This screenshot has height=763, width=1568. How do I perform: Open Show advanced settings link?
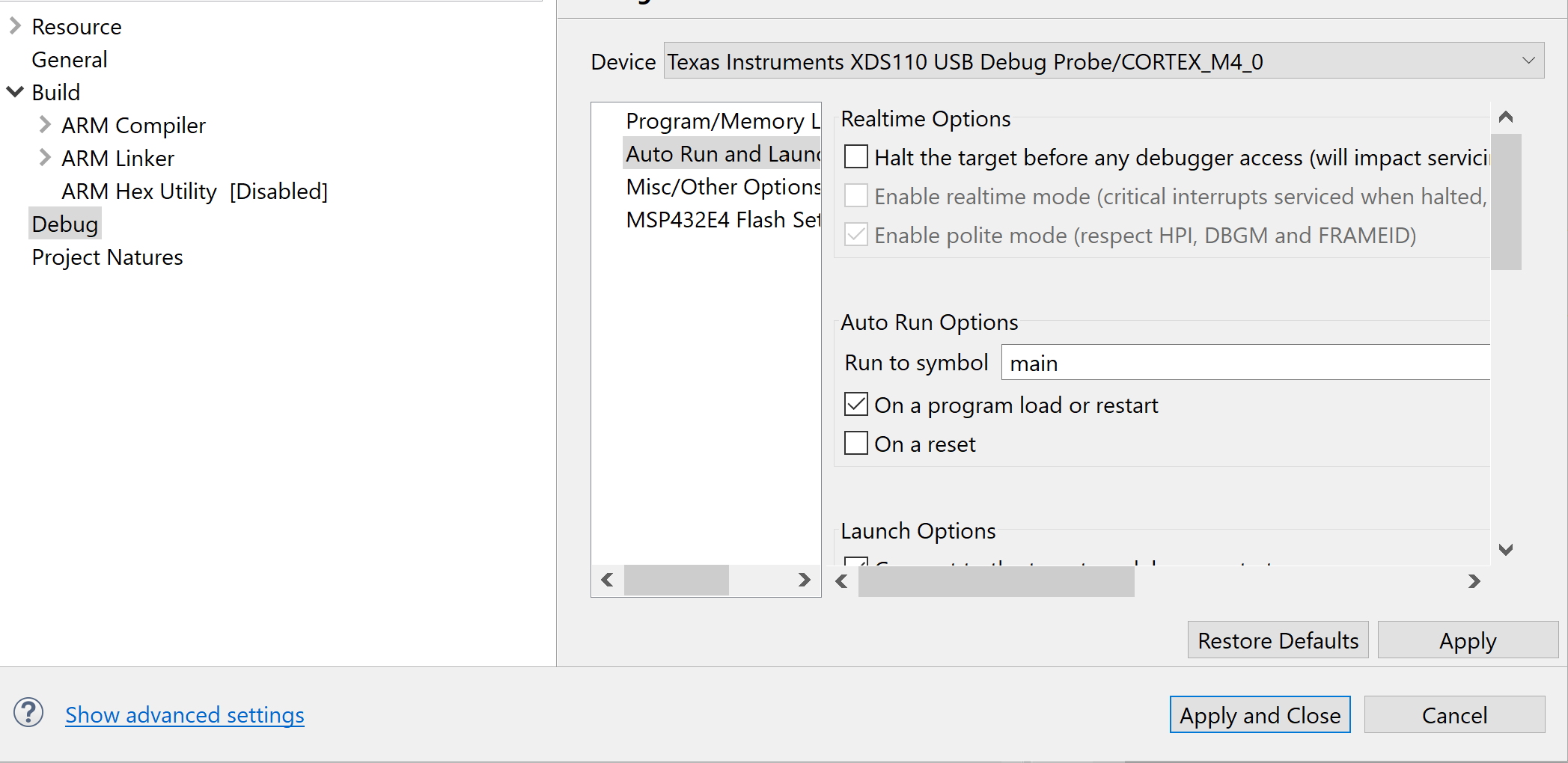point(184,715)
